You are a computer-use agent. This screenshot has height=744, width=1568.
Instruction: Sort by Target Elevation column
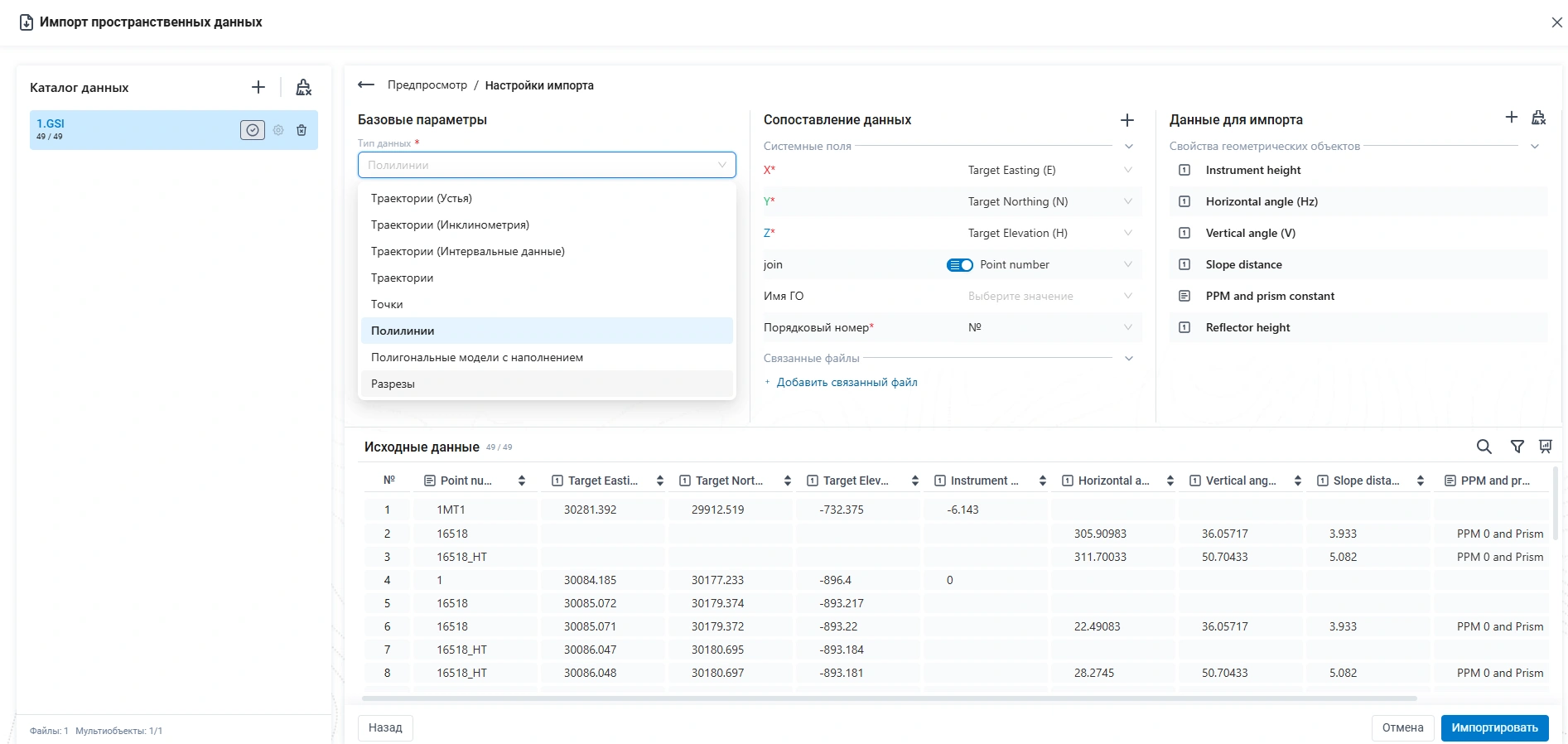click(x=915, y=481)
